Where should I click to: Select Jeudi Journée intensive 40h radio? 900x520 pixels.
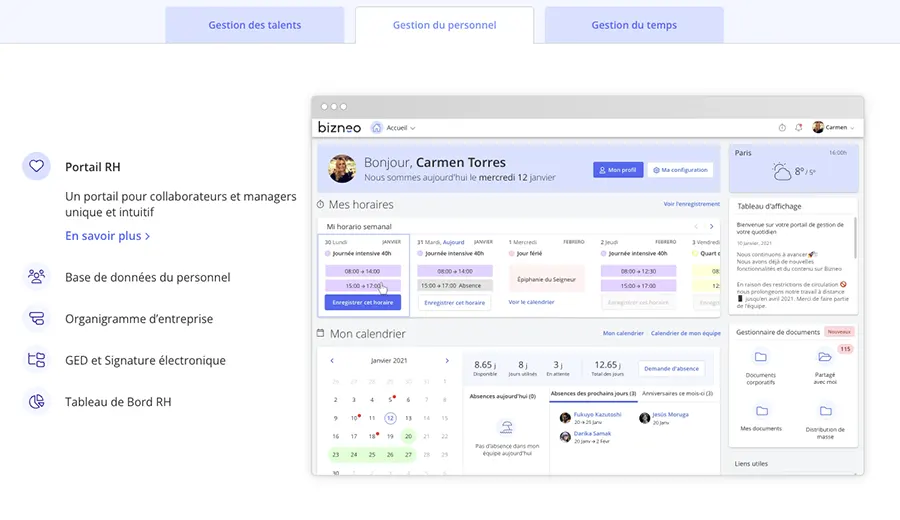[x=603, y=253]
